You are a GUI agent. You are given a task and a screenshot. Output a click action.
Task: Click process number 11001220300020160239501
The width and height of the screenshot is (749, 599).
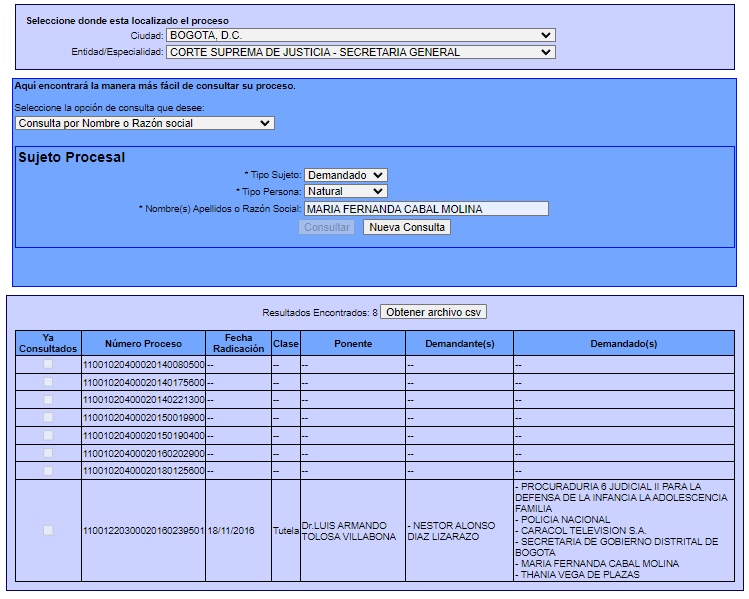click(144, 531)
